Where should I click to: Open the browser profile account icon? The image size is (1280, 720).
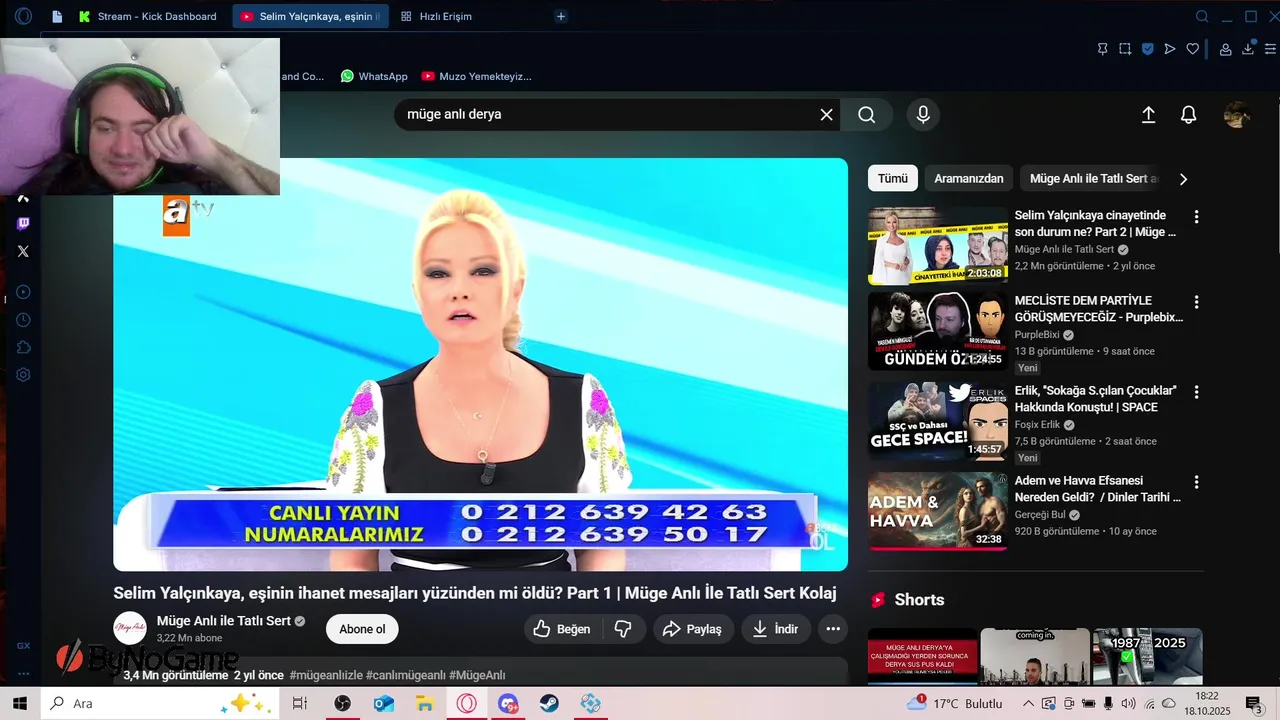coord(1225,49)
